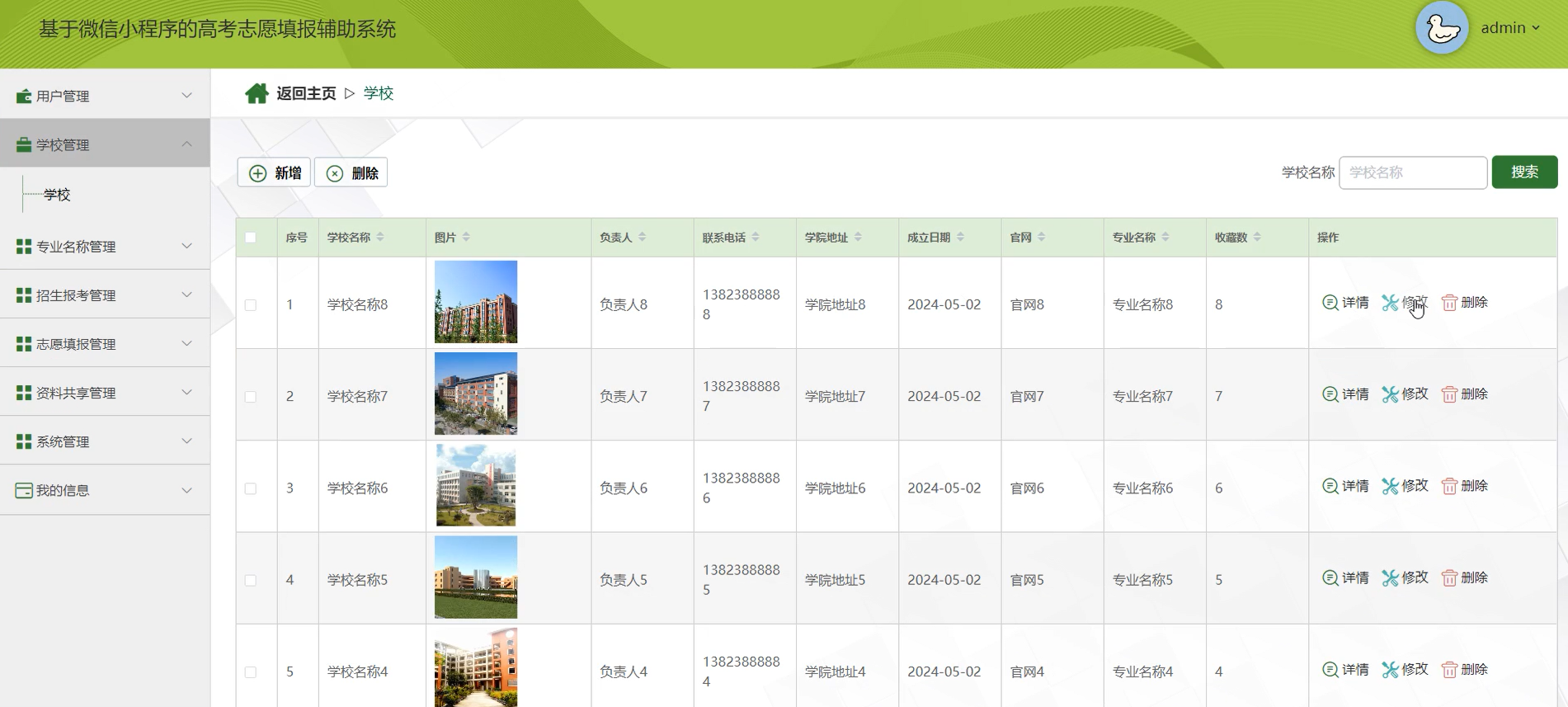
Task: Delete row 学校名称4
Action: click(1464, 669)
